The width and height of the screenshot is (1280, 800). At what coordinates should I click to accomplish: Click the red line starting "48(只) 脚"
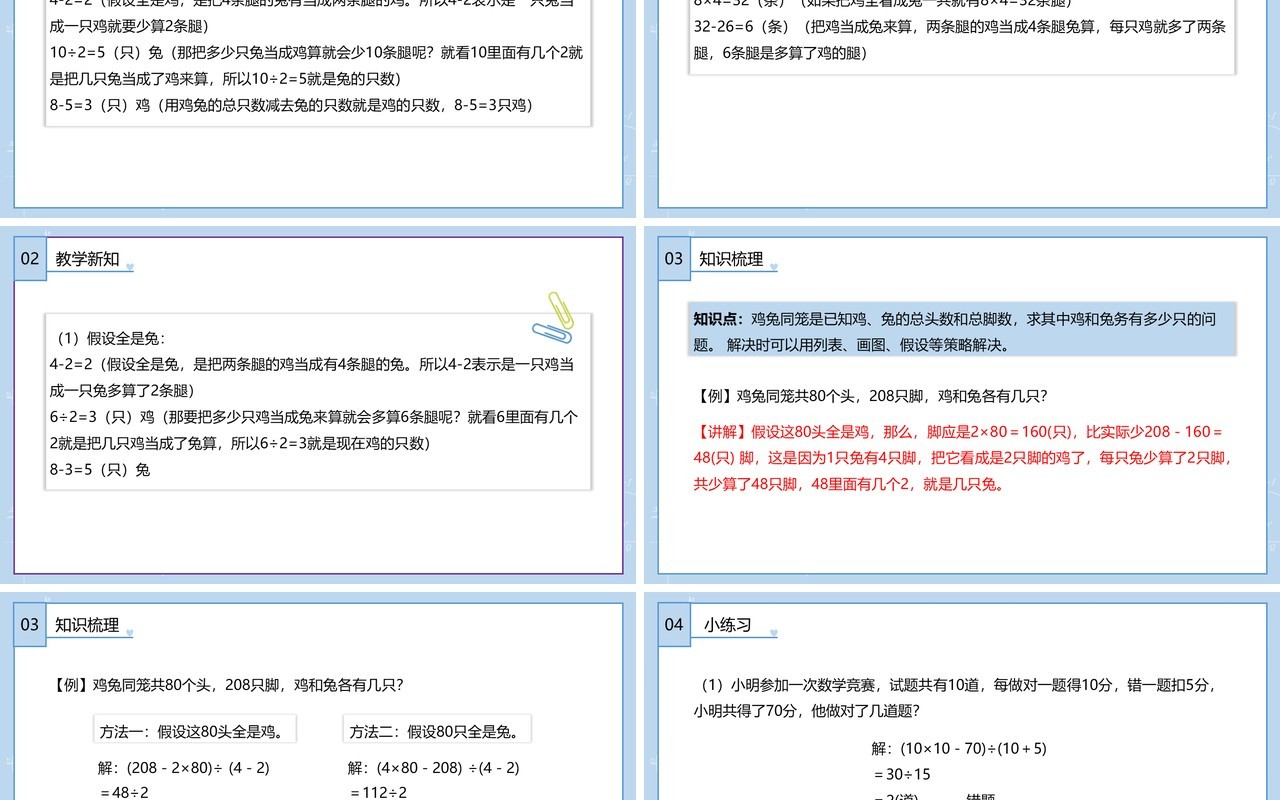point(965,458)
